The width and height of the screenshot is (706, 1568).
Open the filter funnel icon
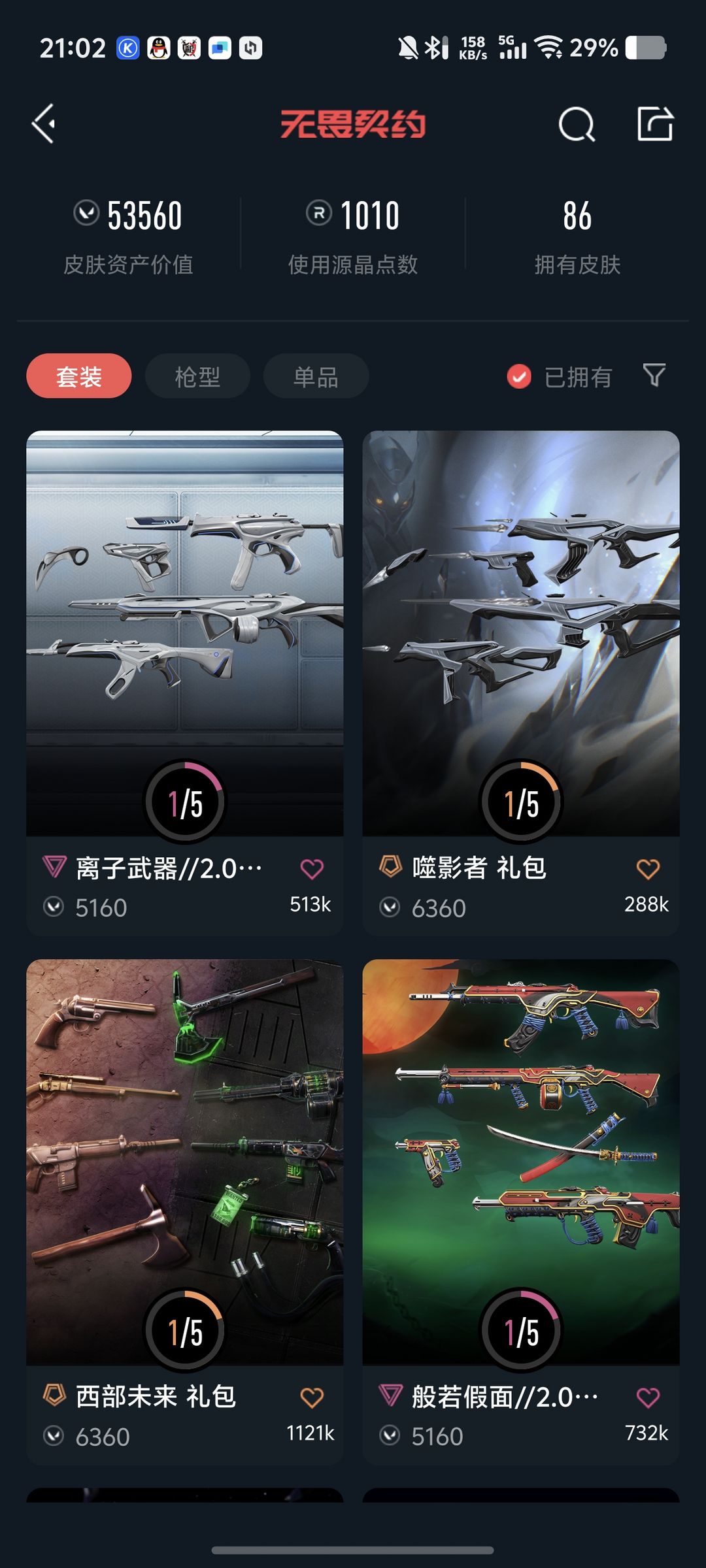(654, 375)
